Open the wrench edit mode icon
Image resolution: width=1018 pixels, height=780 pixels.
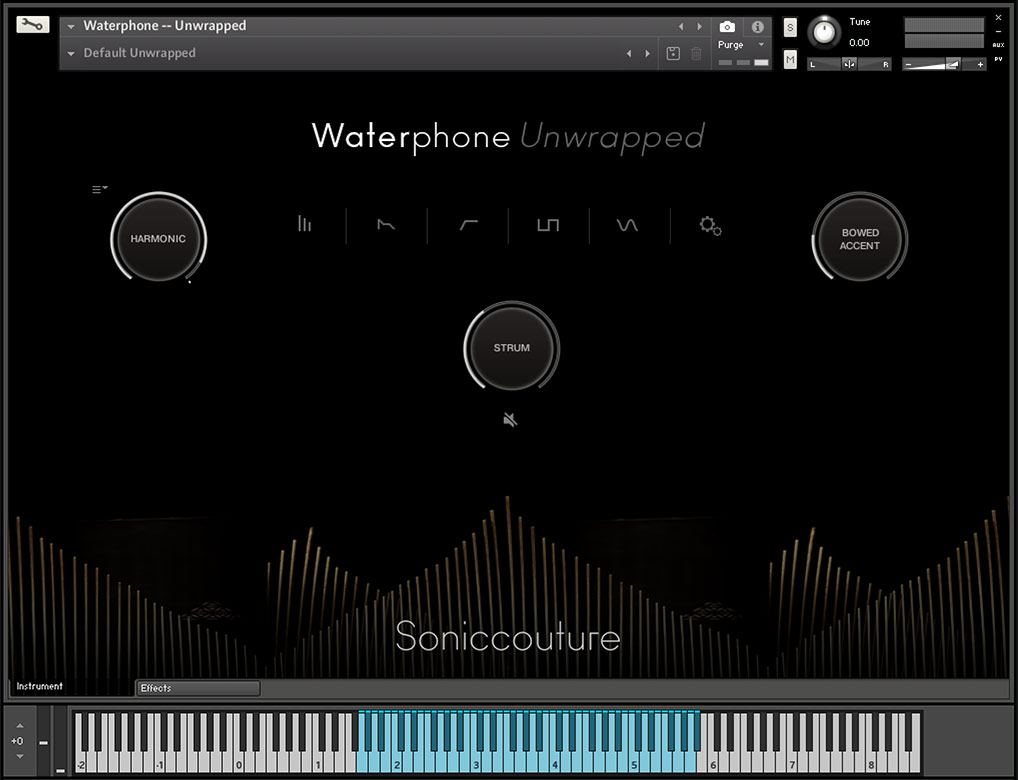[32, 25]
